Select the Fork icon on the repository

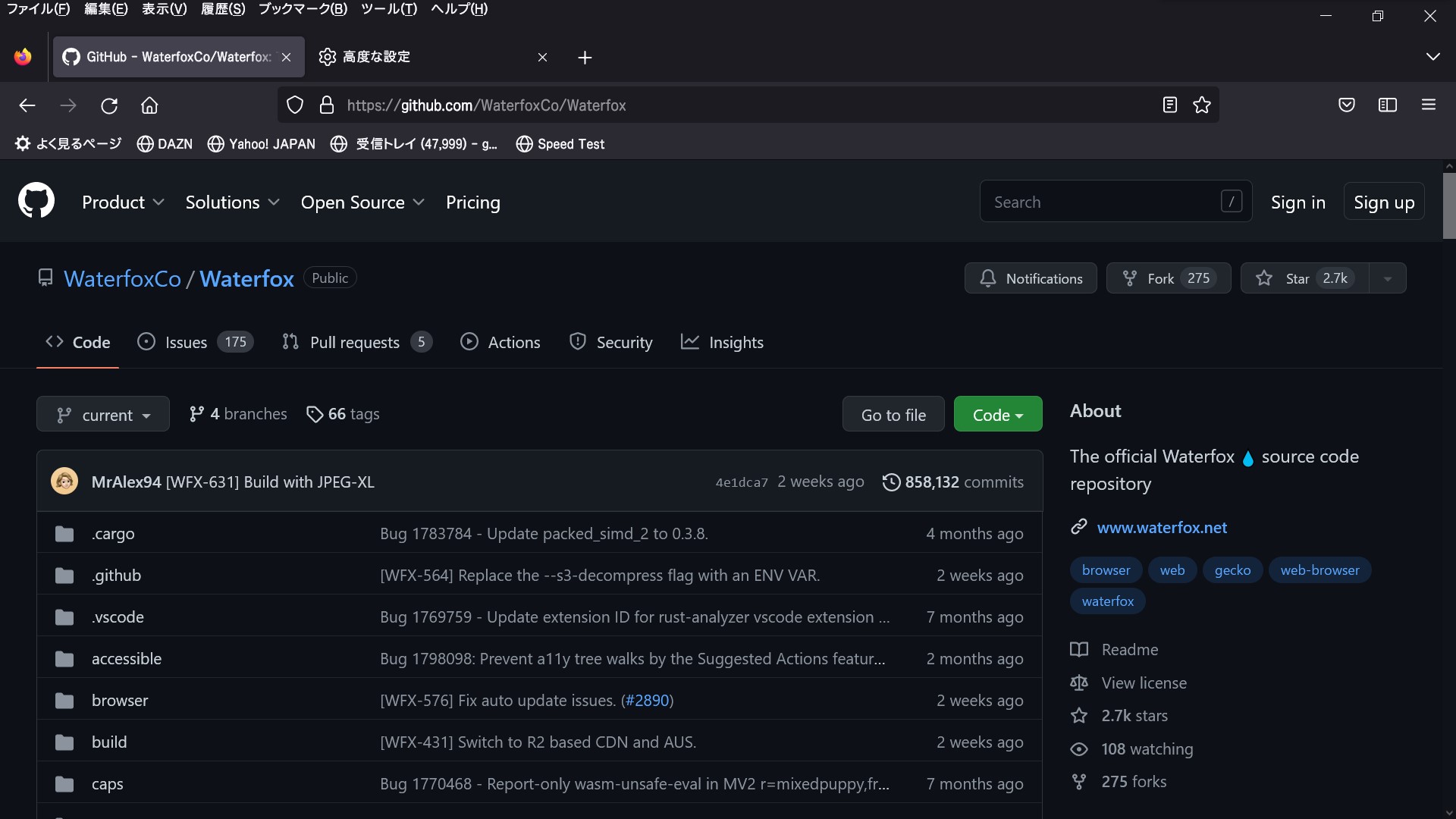(x=1131, y=278)
